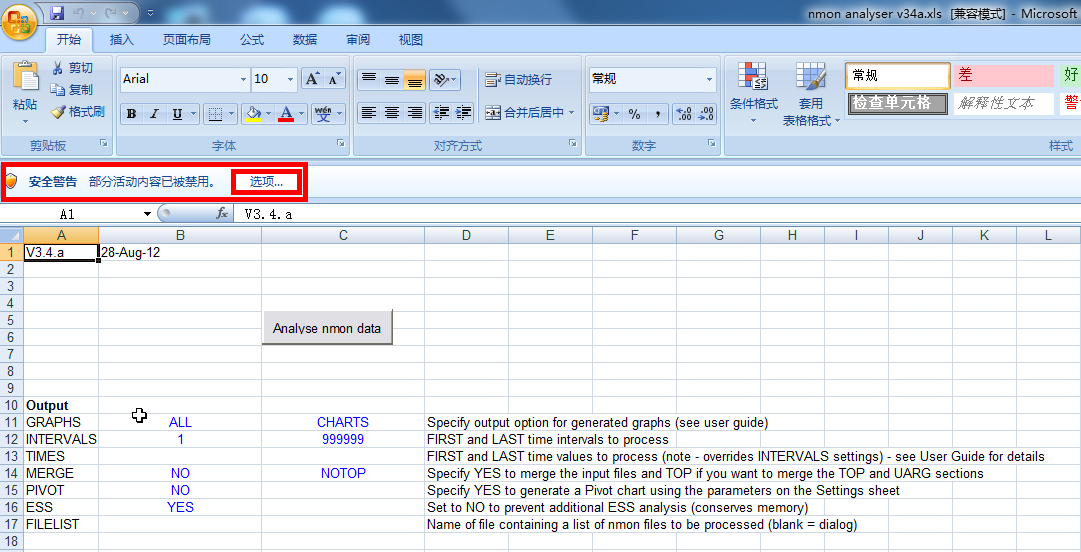Click the formula bar showing V3.4.a
The image size is (1081, 552).
tap(657, 214)
